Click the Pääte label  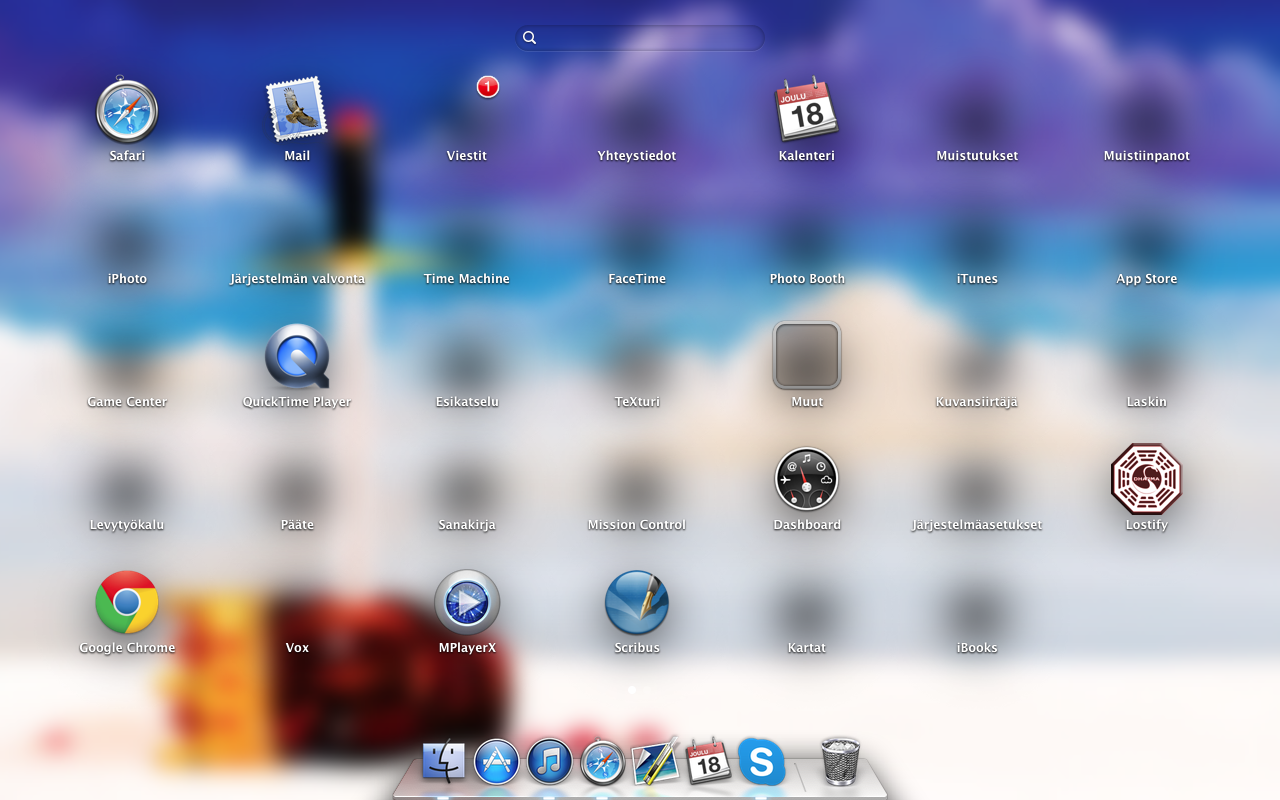click(297, 525)
